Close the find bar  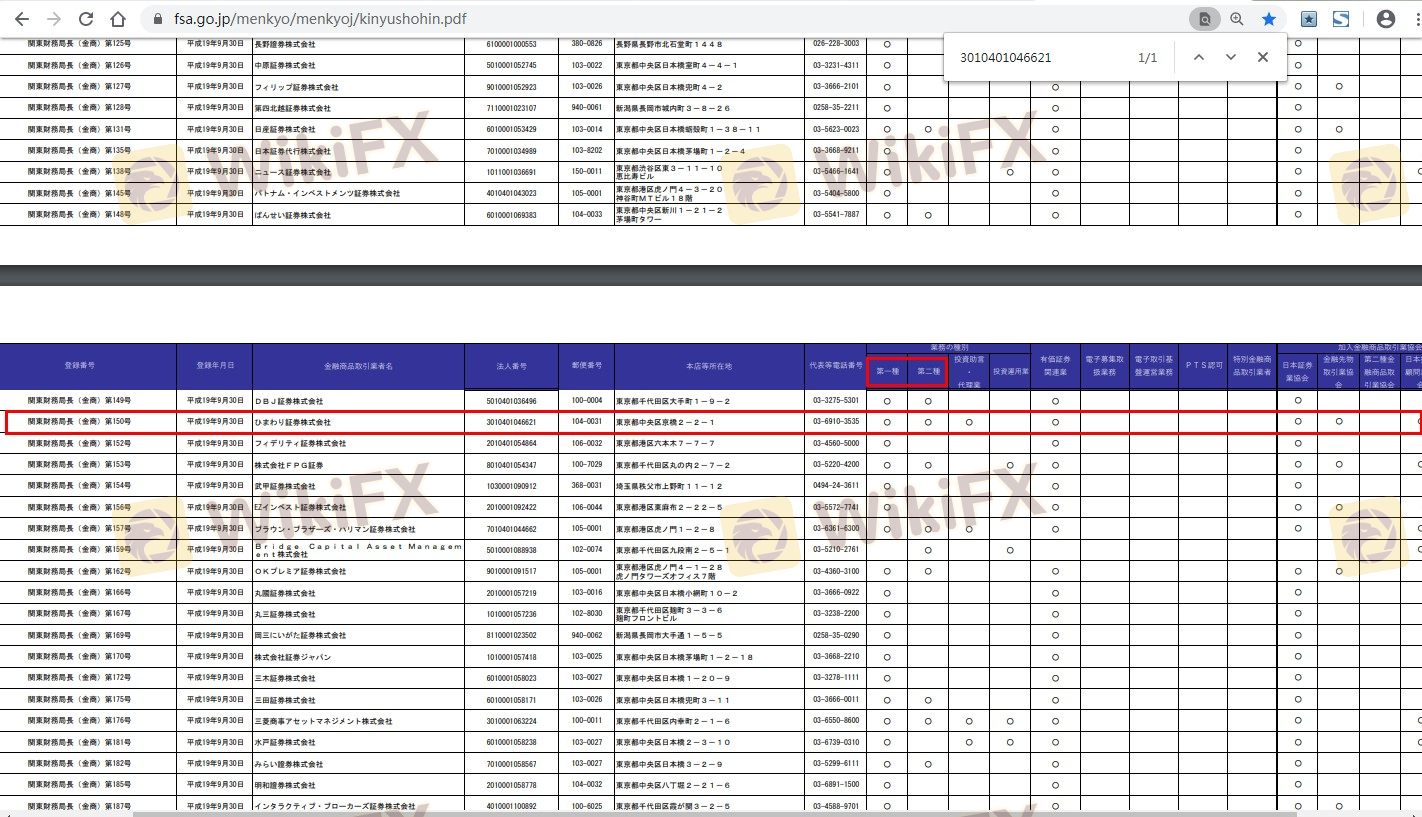point(1263,57)
